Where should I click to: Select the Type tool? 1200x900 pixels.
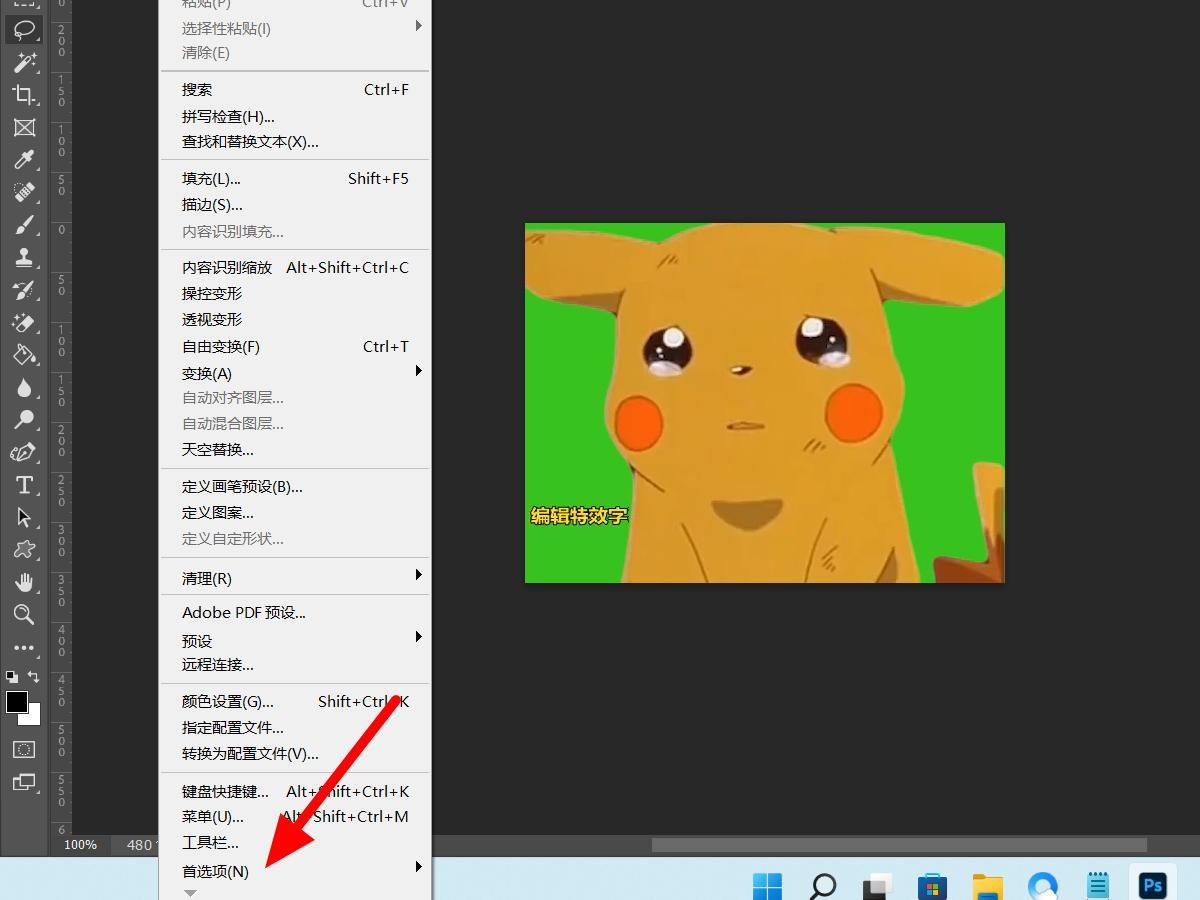click(x=25, y=485)
